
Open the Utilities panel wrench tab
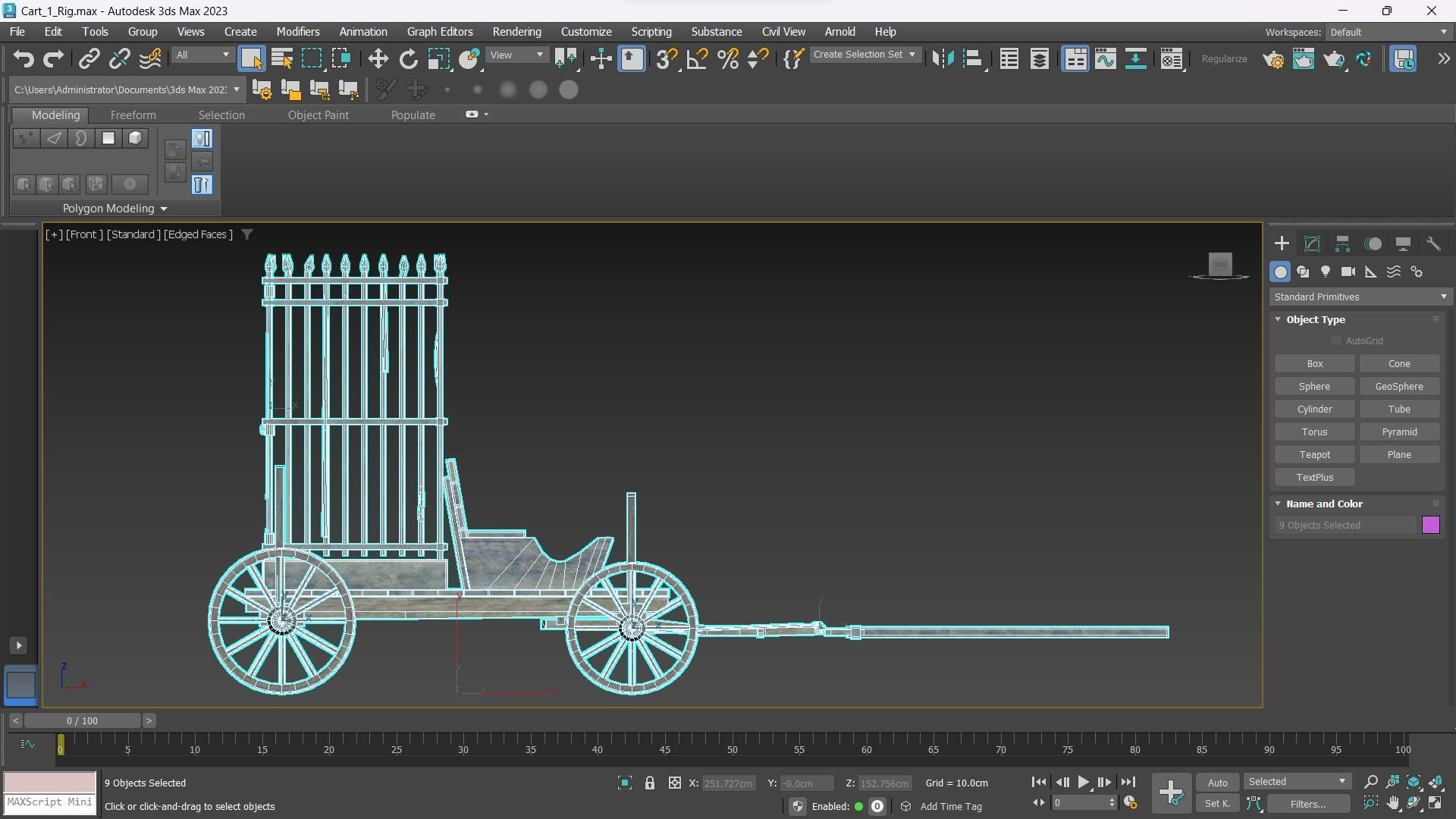[1433, 244]
